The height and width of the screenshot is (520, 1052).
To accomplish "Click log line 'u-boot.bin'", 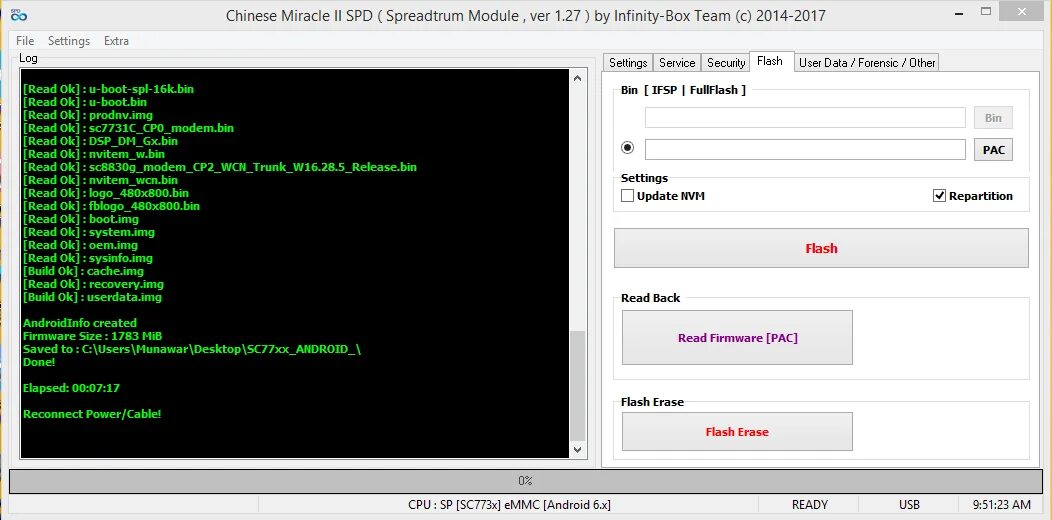I will click(85, 102).
